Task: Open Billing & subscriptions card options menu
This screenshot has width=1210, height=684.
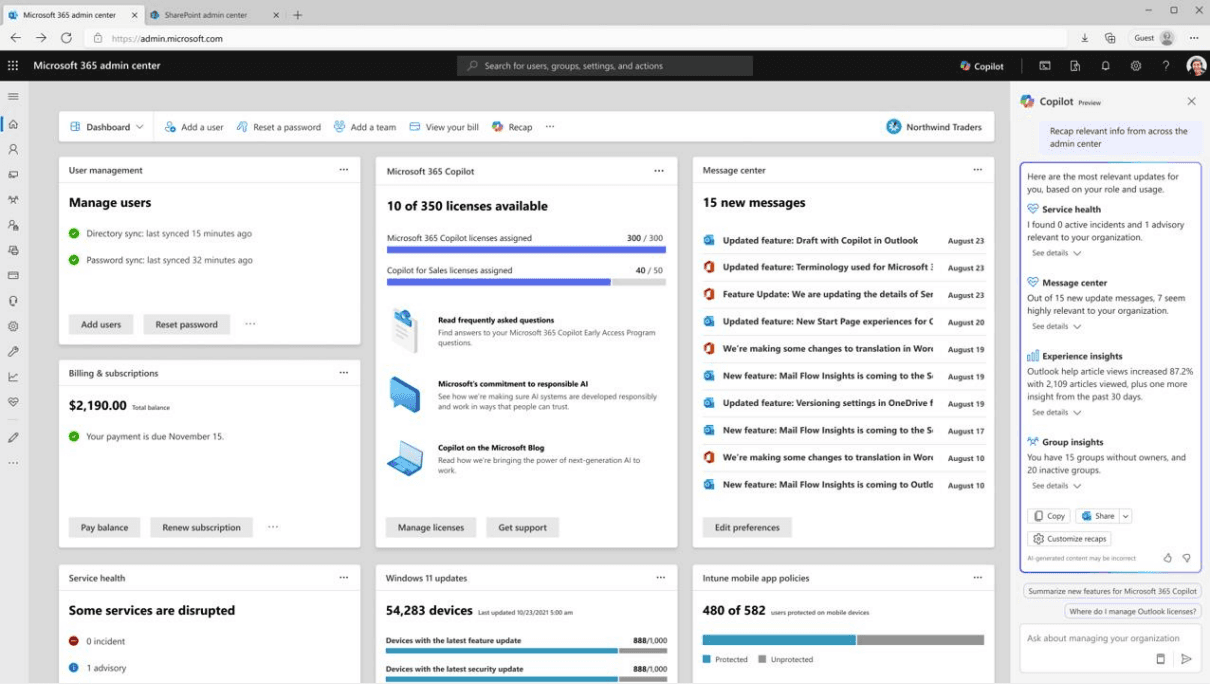Action: 344,373
